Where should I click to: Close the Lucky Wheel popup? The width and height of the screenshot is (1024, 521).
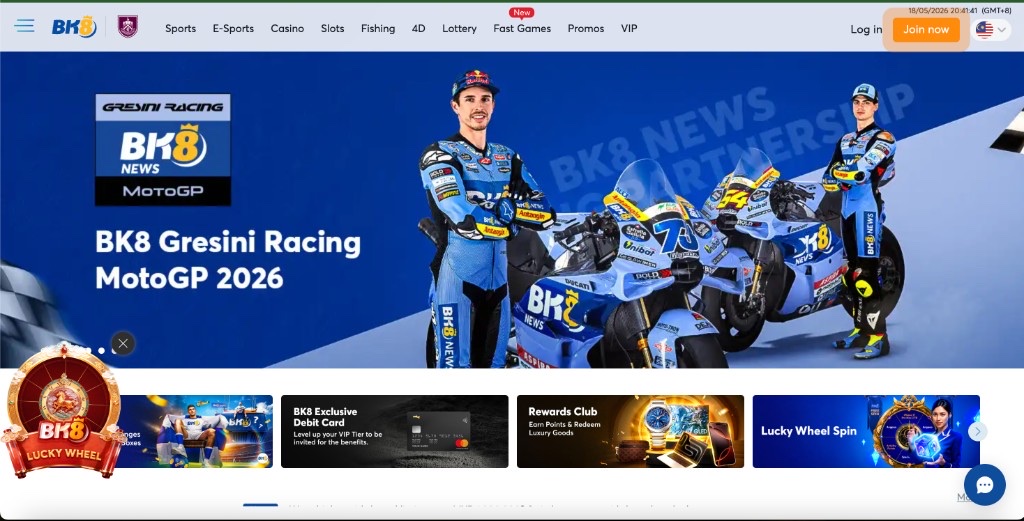coord(123,343)
